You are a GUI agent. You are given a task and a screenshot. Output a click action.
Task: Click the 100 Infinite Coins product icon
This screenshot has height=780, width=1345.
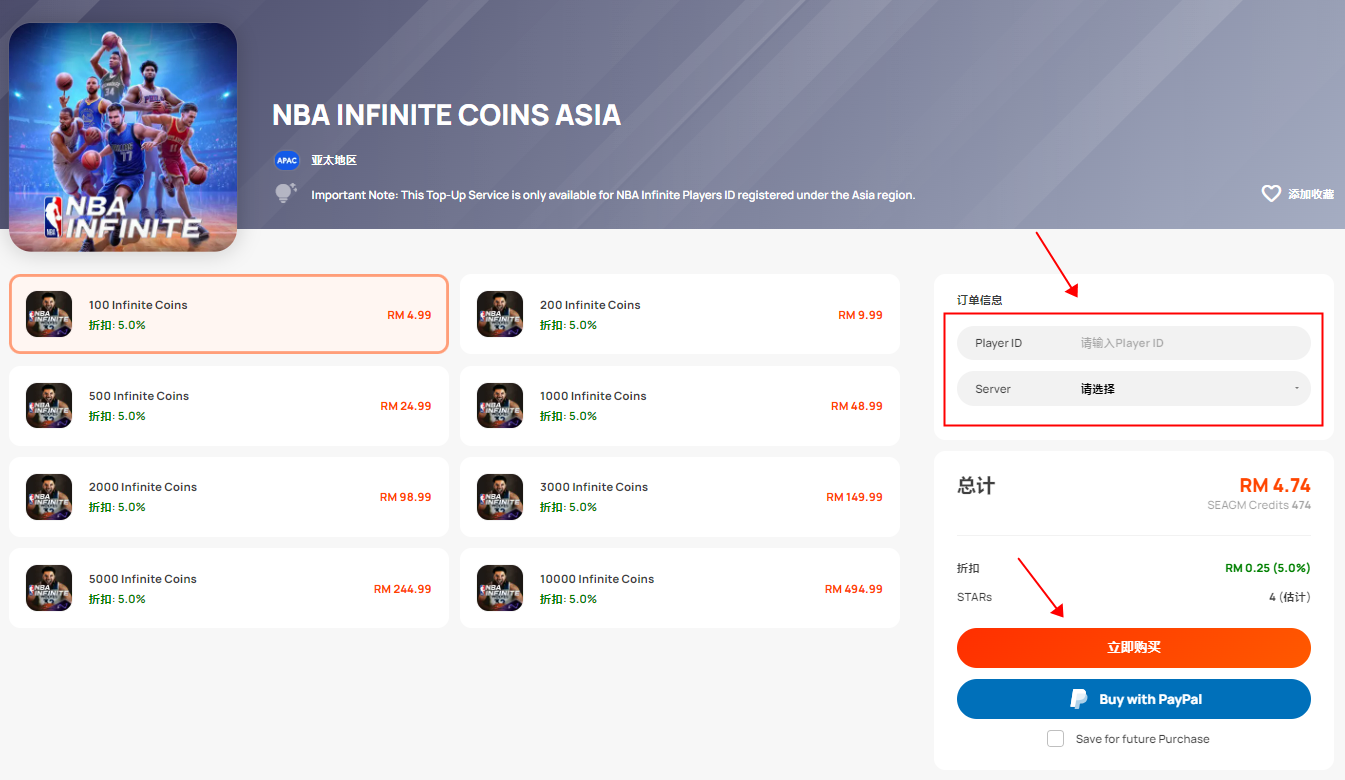click(x=49, y=314)
